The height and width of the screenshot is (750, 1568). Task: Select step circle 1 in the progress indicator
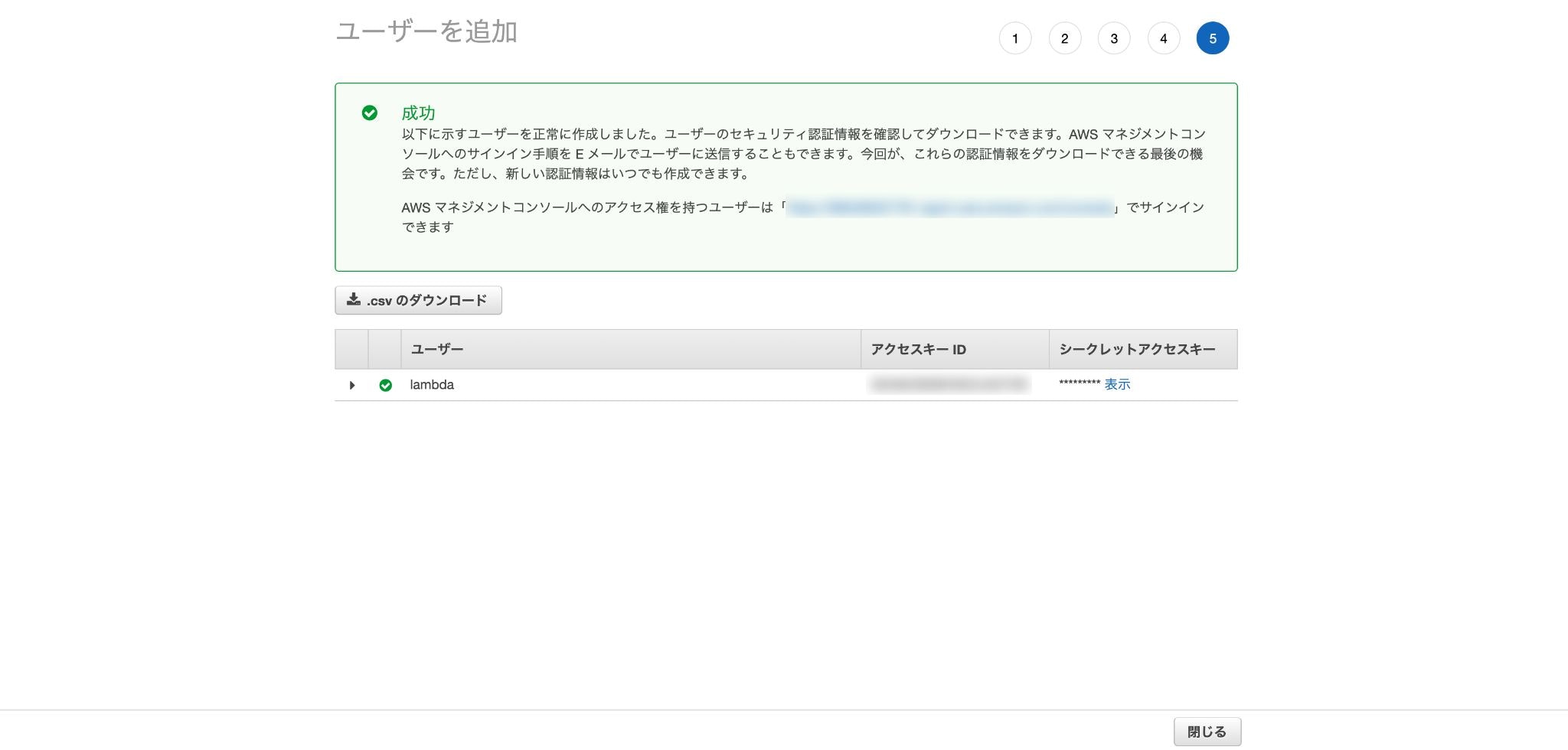point(1015,37)
